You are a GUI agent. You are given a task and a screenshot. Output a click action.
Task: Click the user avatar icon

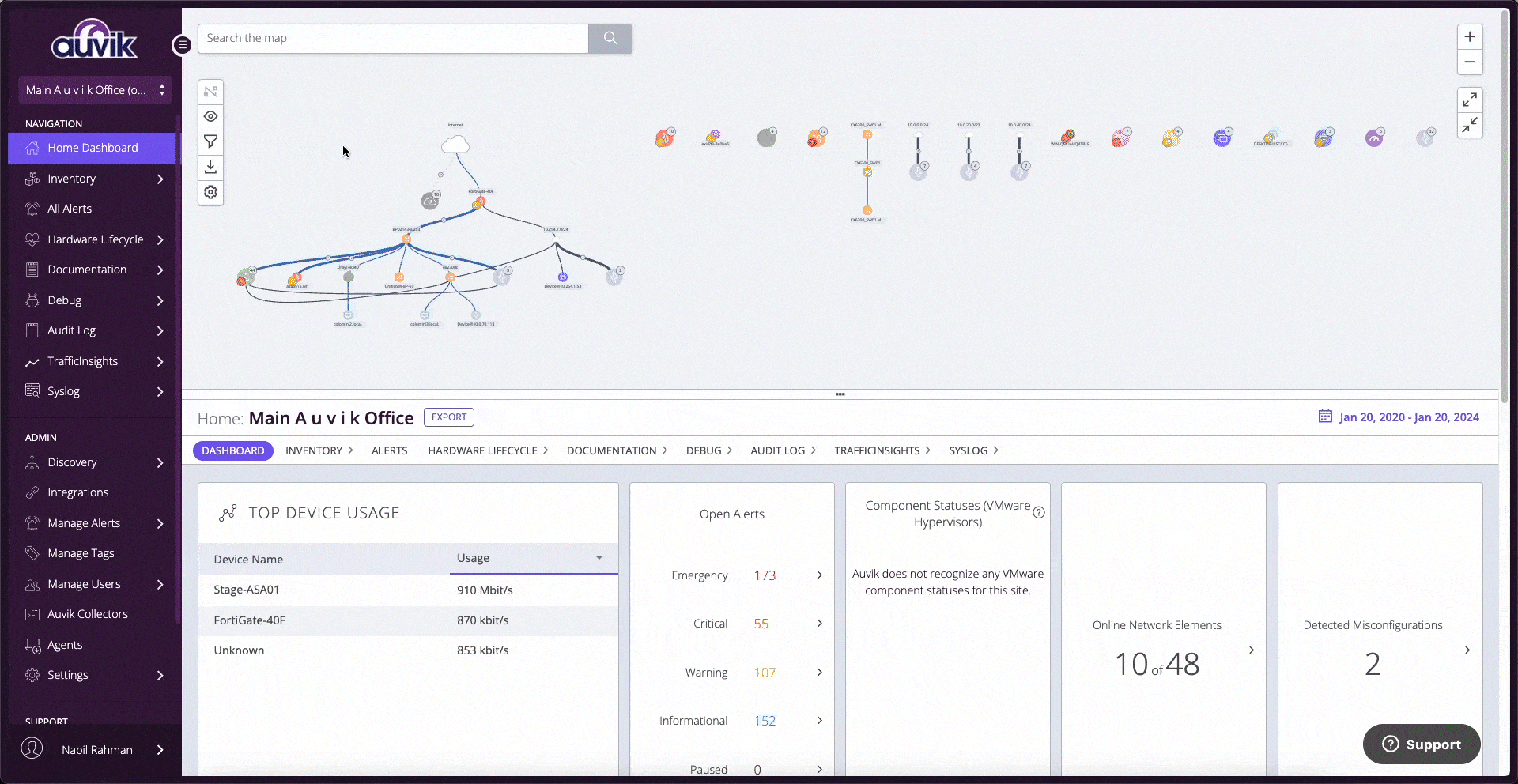(x=32, y=748)
